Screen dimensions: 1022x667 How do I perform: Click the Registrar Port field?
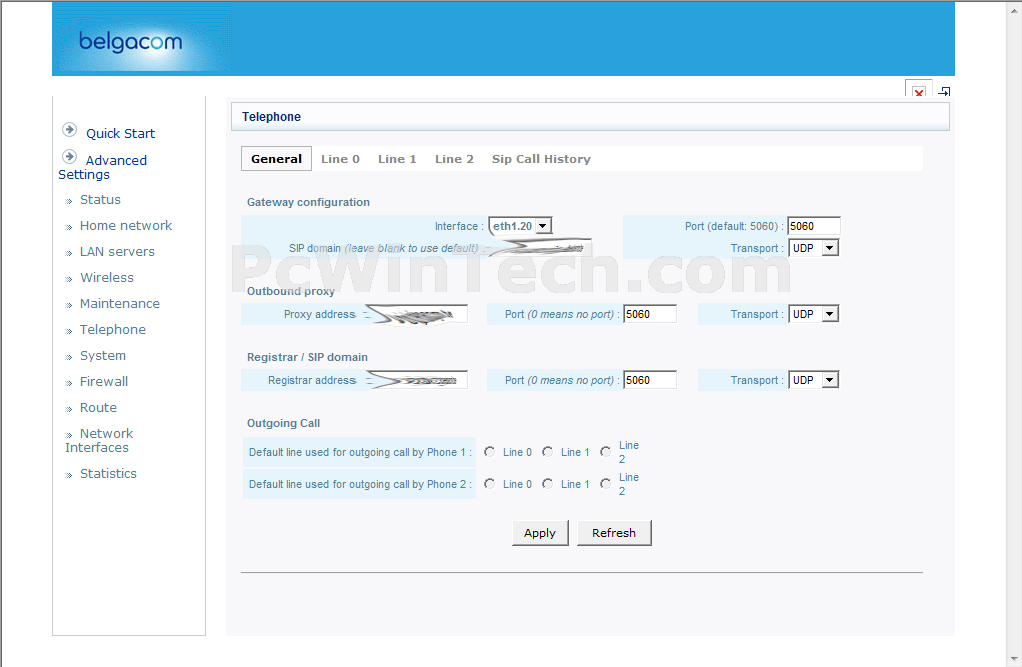tap(650, 380)
